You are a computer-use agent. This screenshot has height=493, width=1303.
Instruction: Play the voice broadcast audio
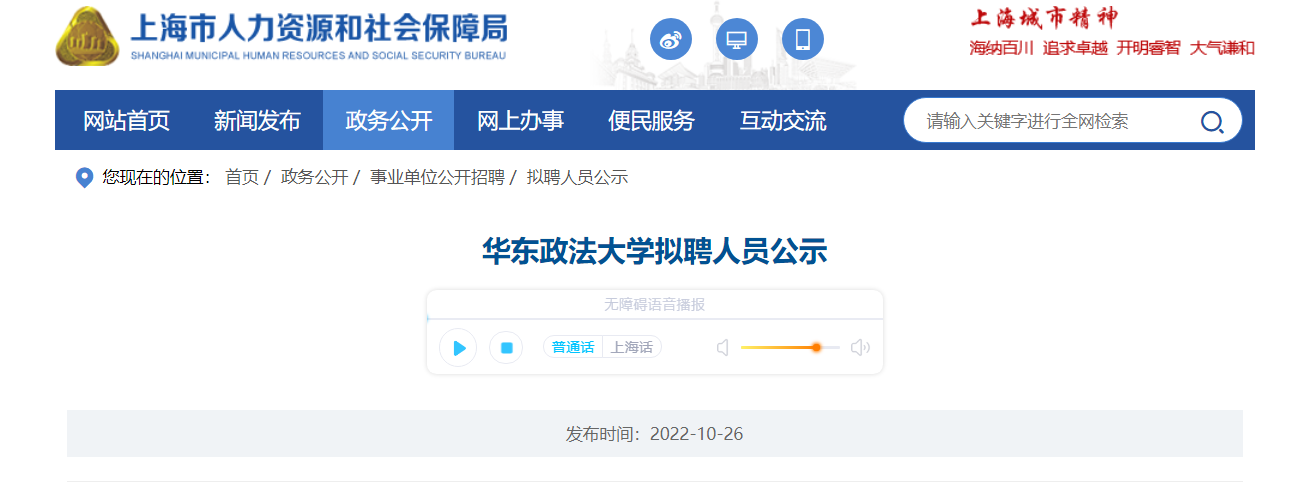coord(458,348)
